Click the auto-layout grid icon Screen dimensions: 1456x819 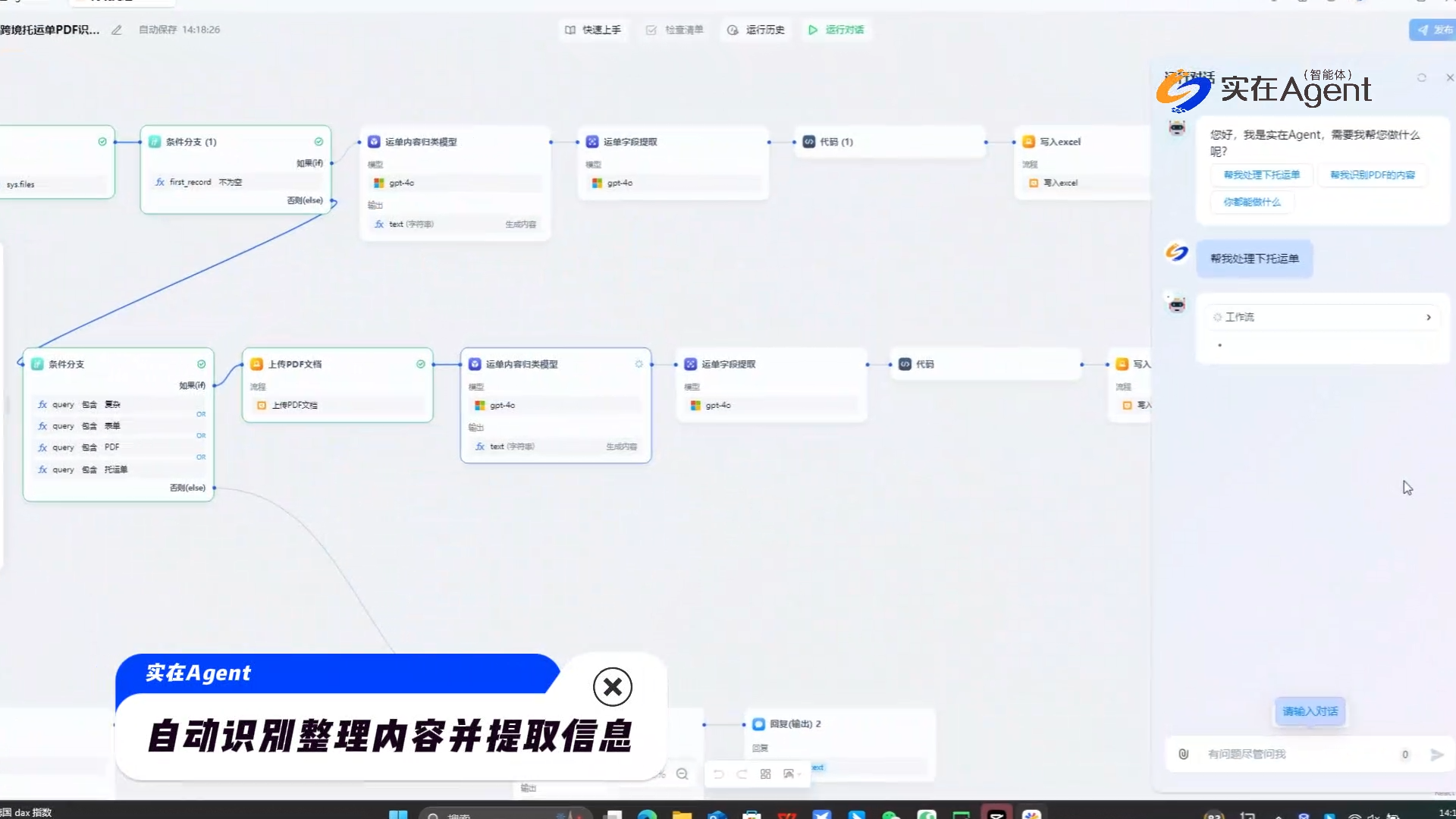pos(765,774)
